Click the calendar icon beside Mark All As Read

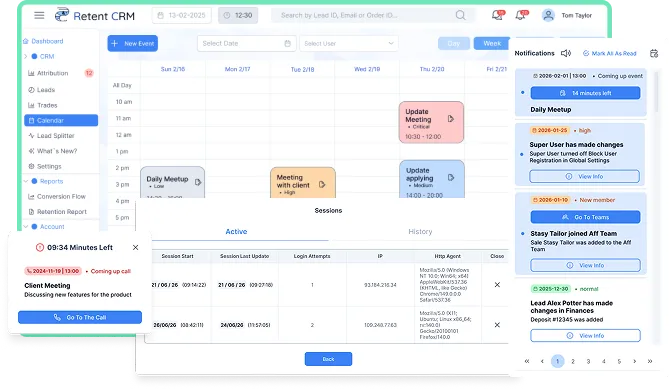tap(654, 53)
